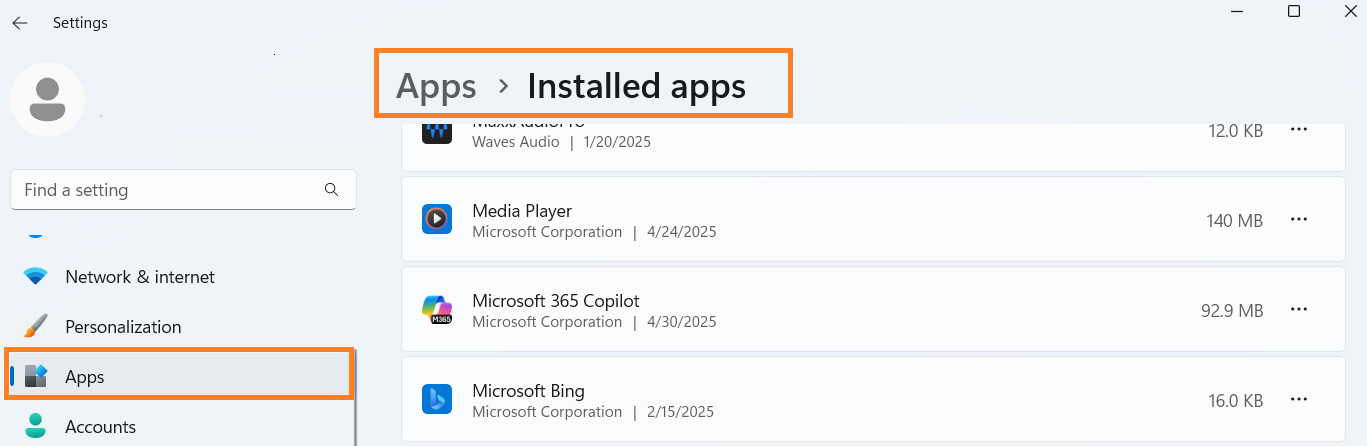Open the Accounts settings page

[100, 427]
